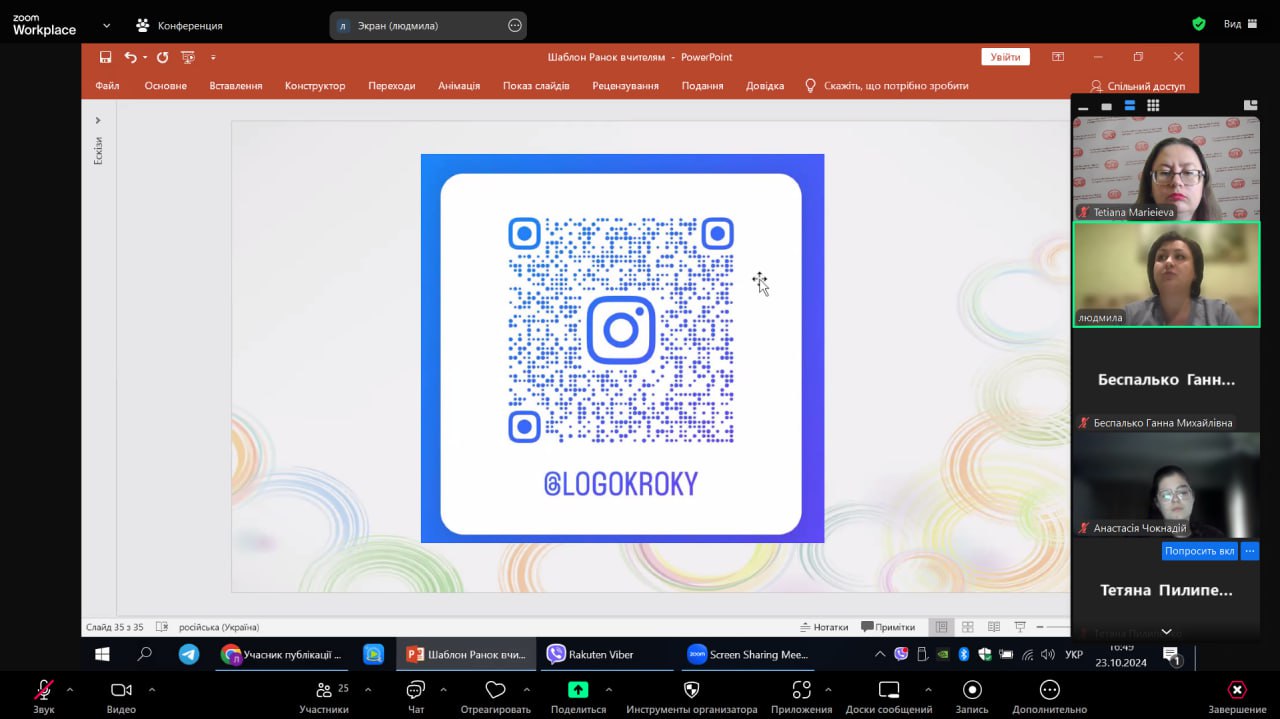Expand arrow next to Приложения
Screen dimensions: 1280x719
(x=827, y=689)
